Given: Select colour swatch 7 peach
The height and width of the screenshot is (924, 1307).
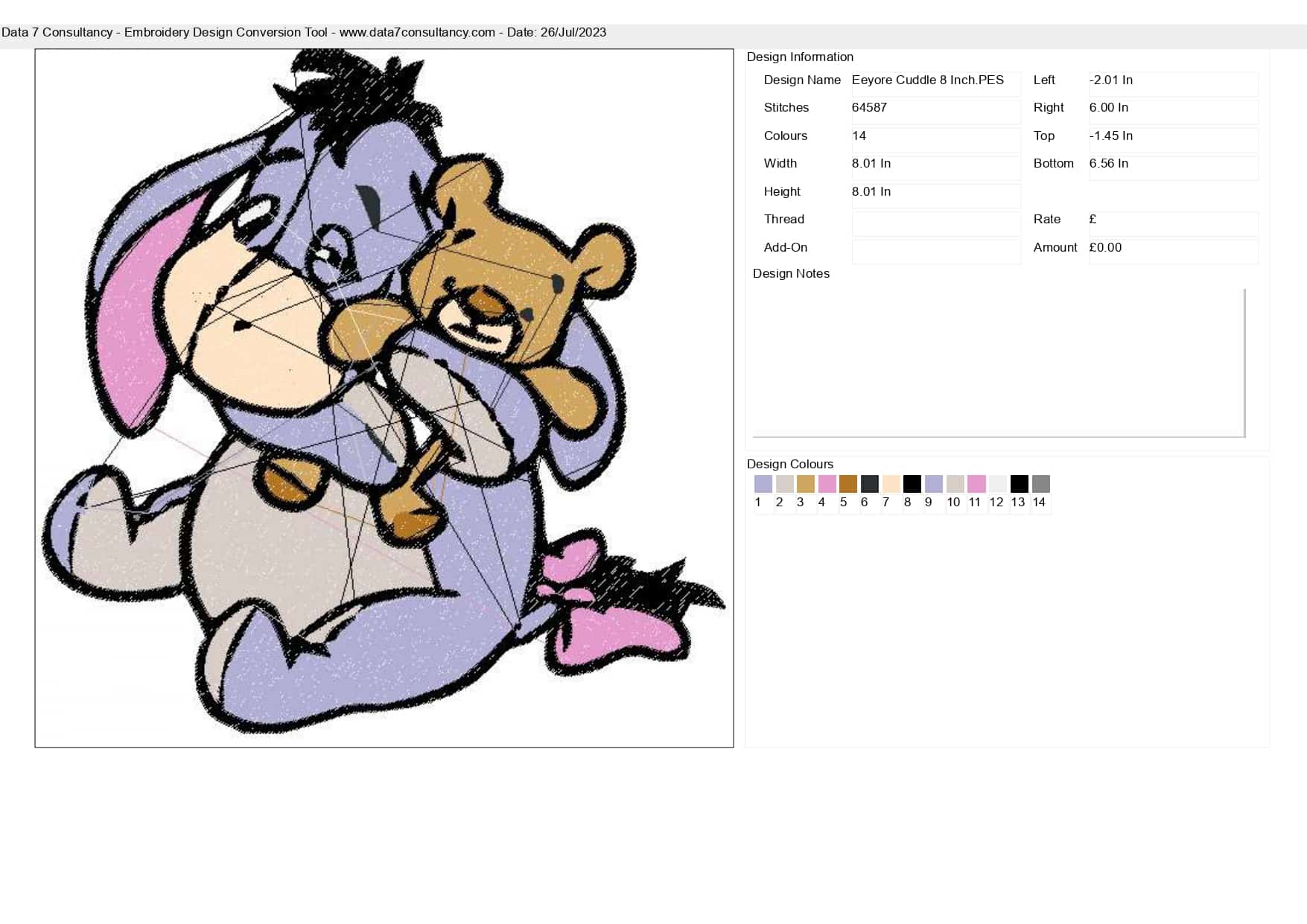Looking at the screenshot, I should [891, 484].
